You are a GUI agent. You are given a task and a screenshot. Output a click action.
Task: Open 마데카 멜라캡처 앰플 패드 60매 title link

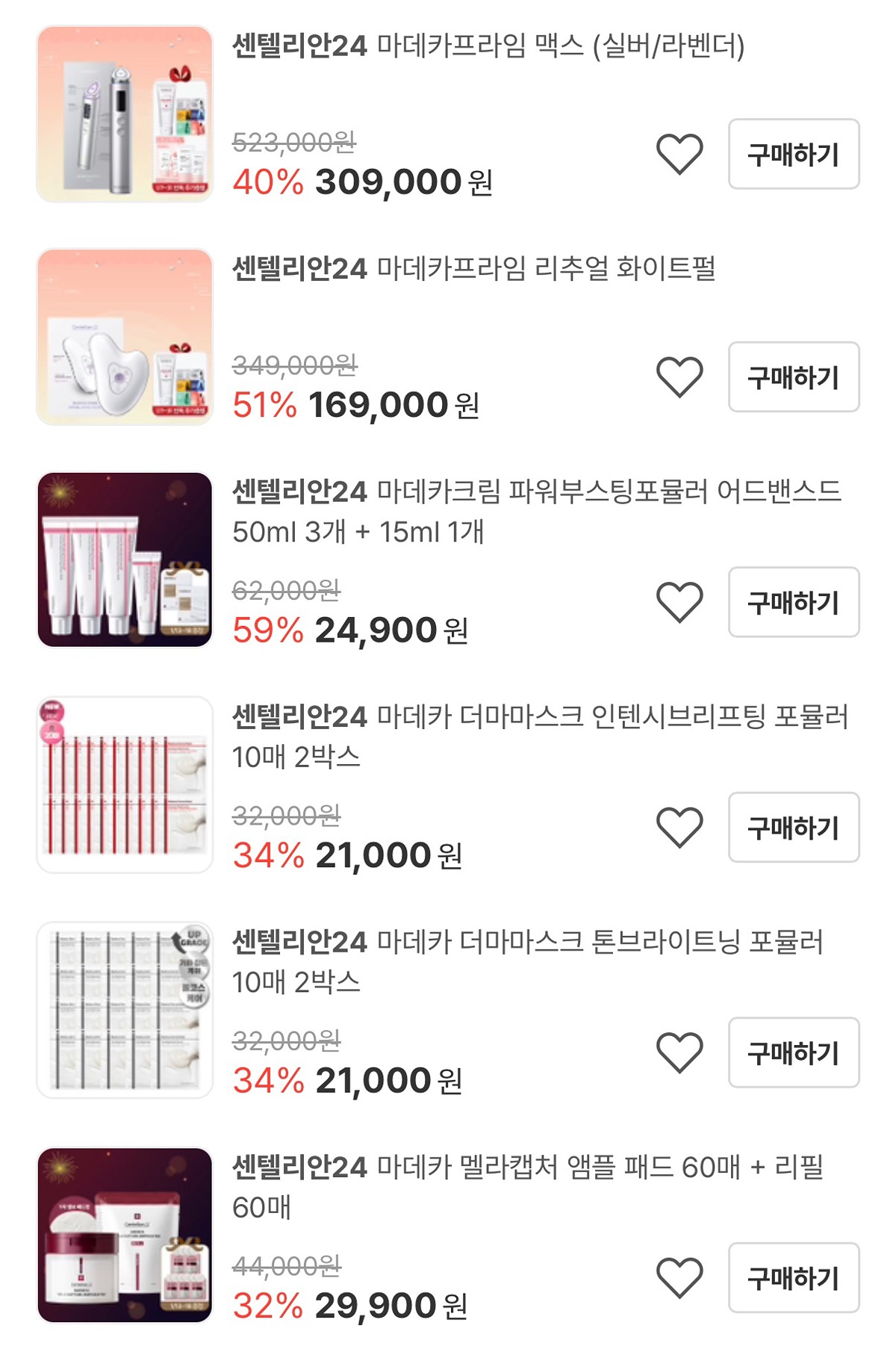coord(528,1187)
